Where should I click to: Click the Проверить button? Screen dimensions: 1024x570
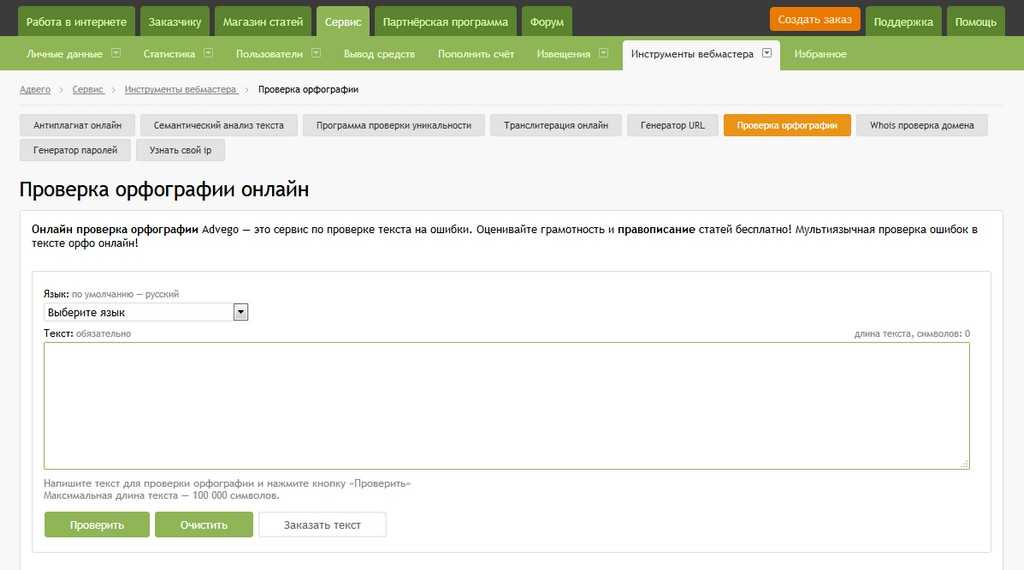point(97,525)
